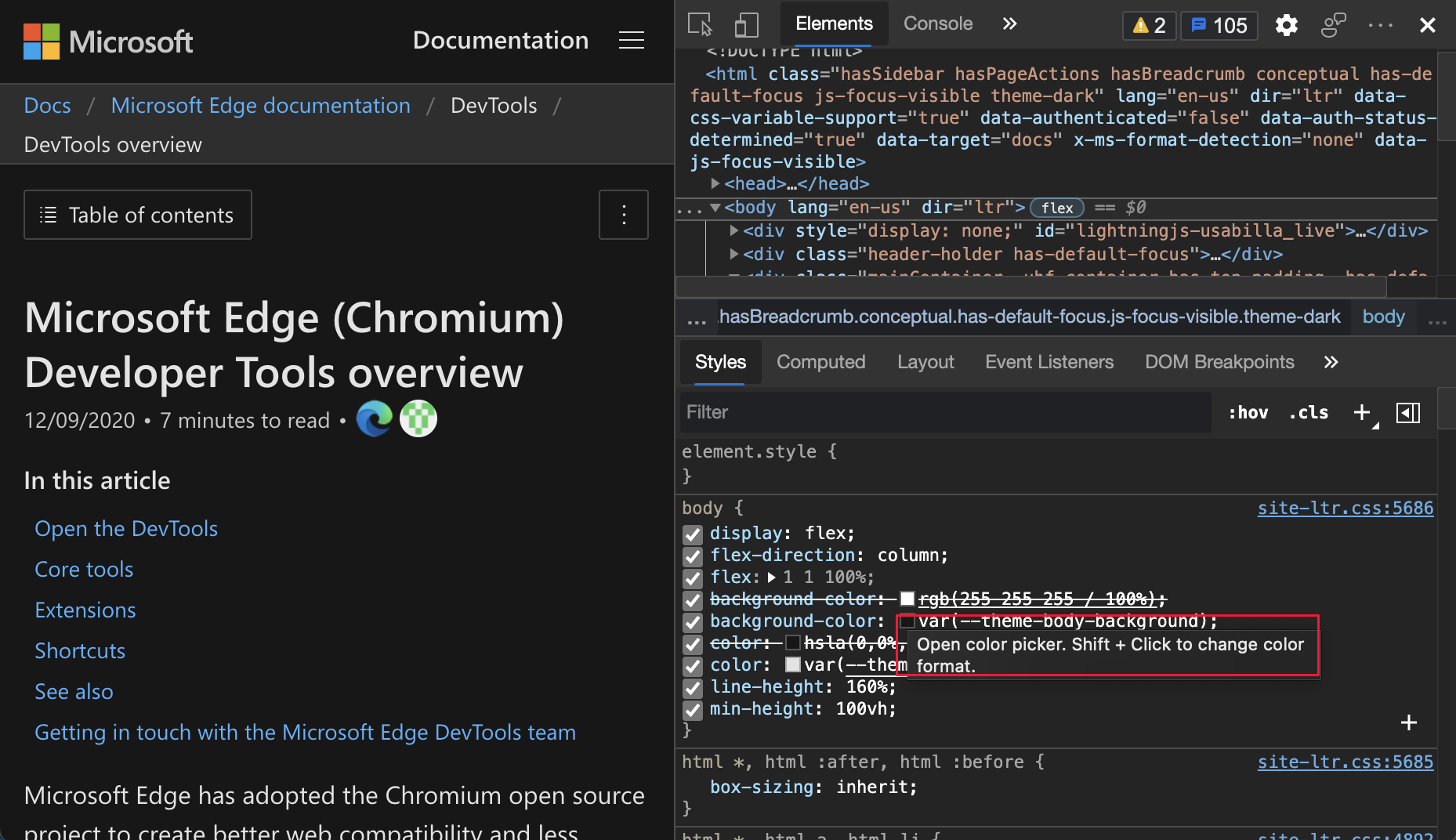Expand the head element
The width and height of the screenshot is (1456, 840).
[715, 183]
